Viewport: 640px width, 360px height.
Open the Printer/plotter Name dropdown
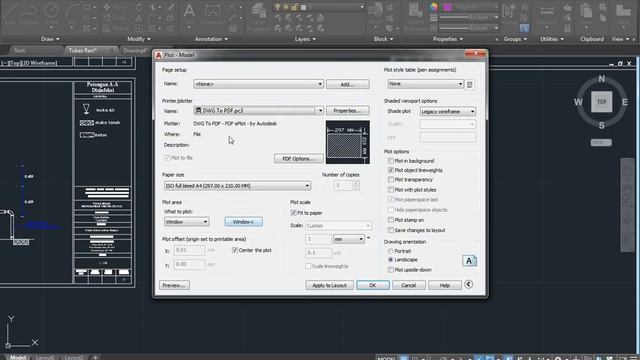point(258,111)
